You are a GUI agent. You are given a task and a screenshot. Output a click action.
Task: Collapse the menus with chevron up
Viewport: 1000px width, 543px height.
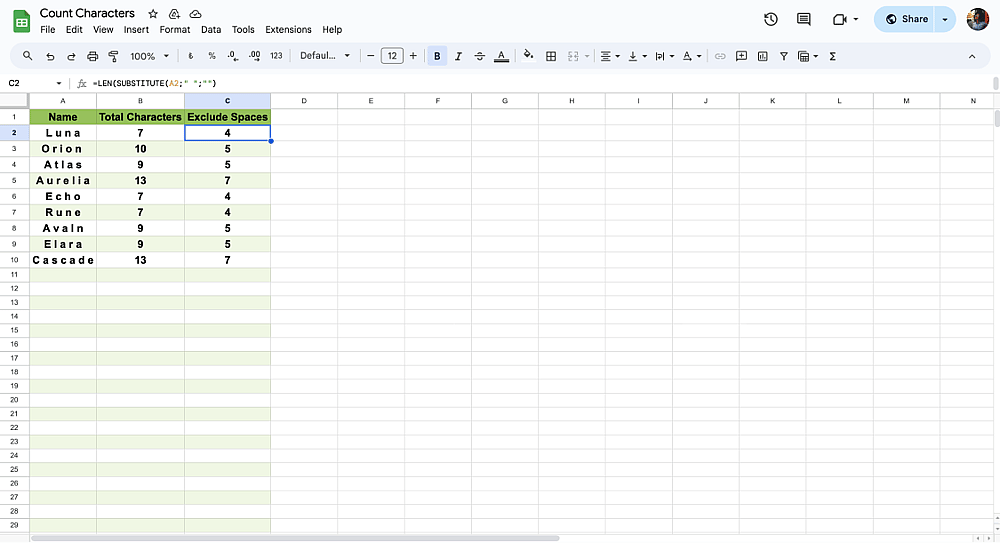[972, 56]
